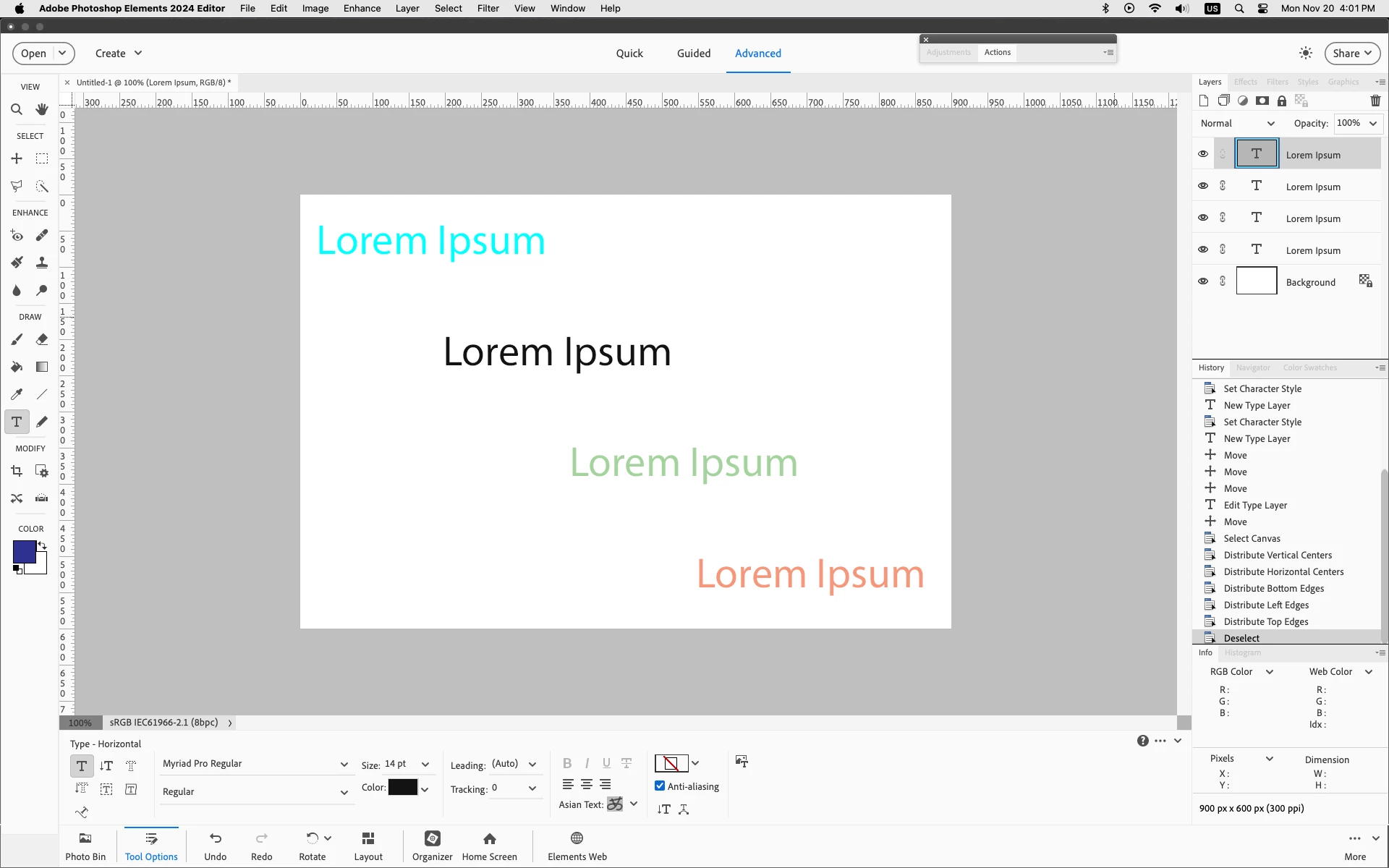Select the Hand tool
The height and width of the screenshot is (868, 1389).
pyautogui.click(x=42, y=109)
